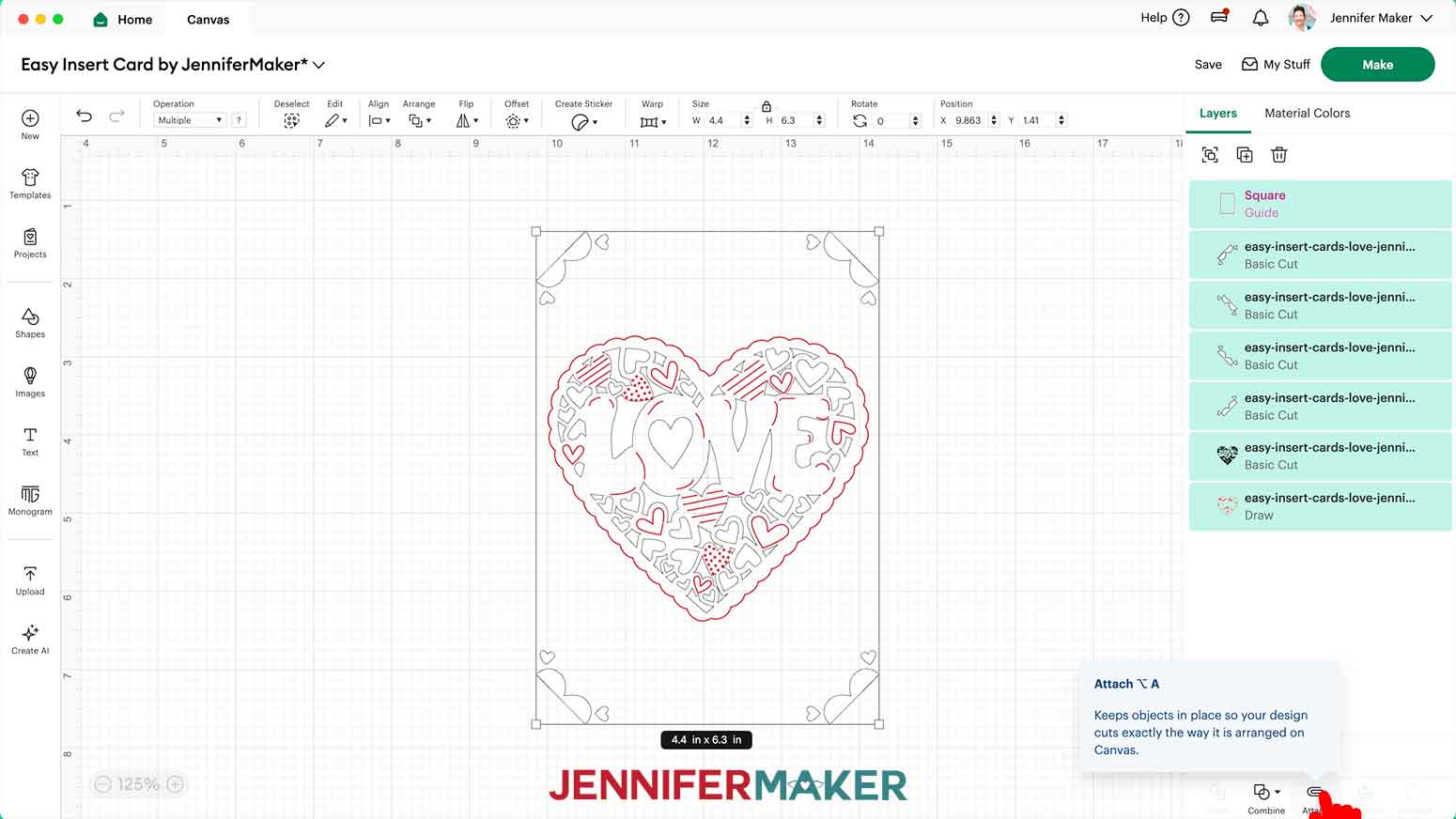Open the Flip tool
The width and height of the screenshot is (1456, 819).
point(467,121)
